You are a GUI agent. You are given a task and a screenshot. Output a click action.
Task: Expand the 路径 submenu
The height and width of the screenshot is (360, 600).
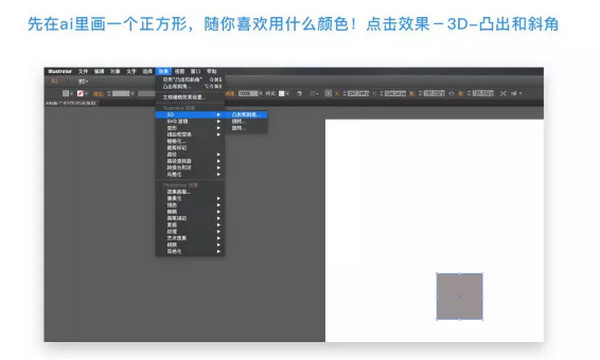pyautogui.click(x=190, y=154)
